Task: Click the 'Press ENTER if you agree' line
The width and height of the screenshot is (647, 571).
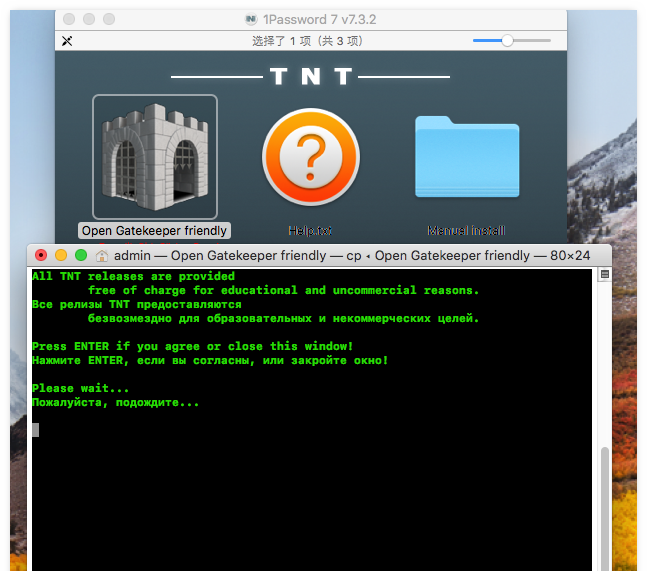Action: pos(193,346)
